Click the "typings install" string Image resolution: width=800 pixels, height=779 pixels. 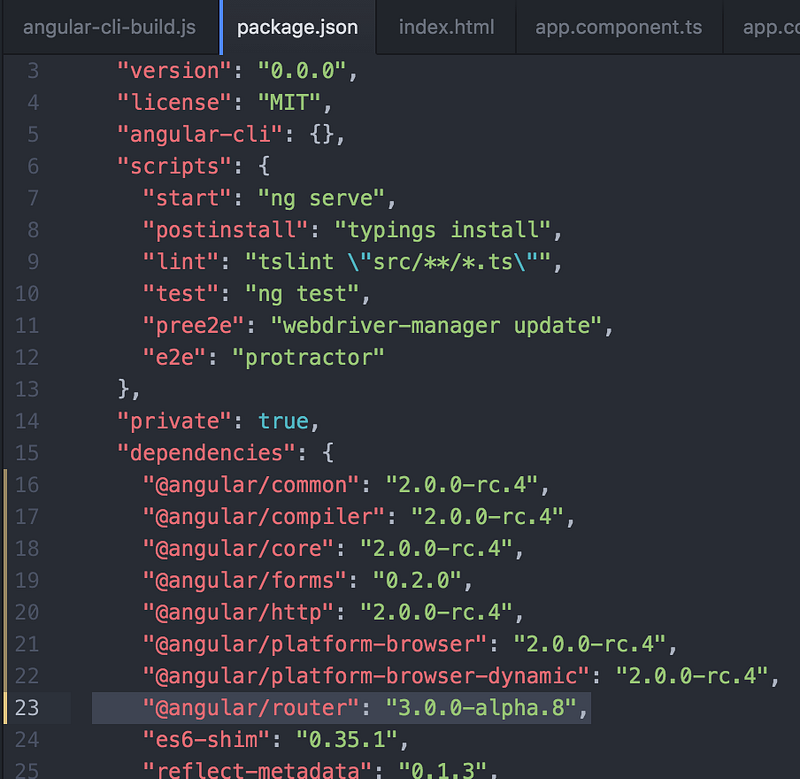[x=443, y=230]
